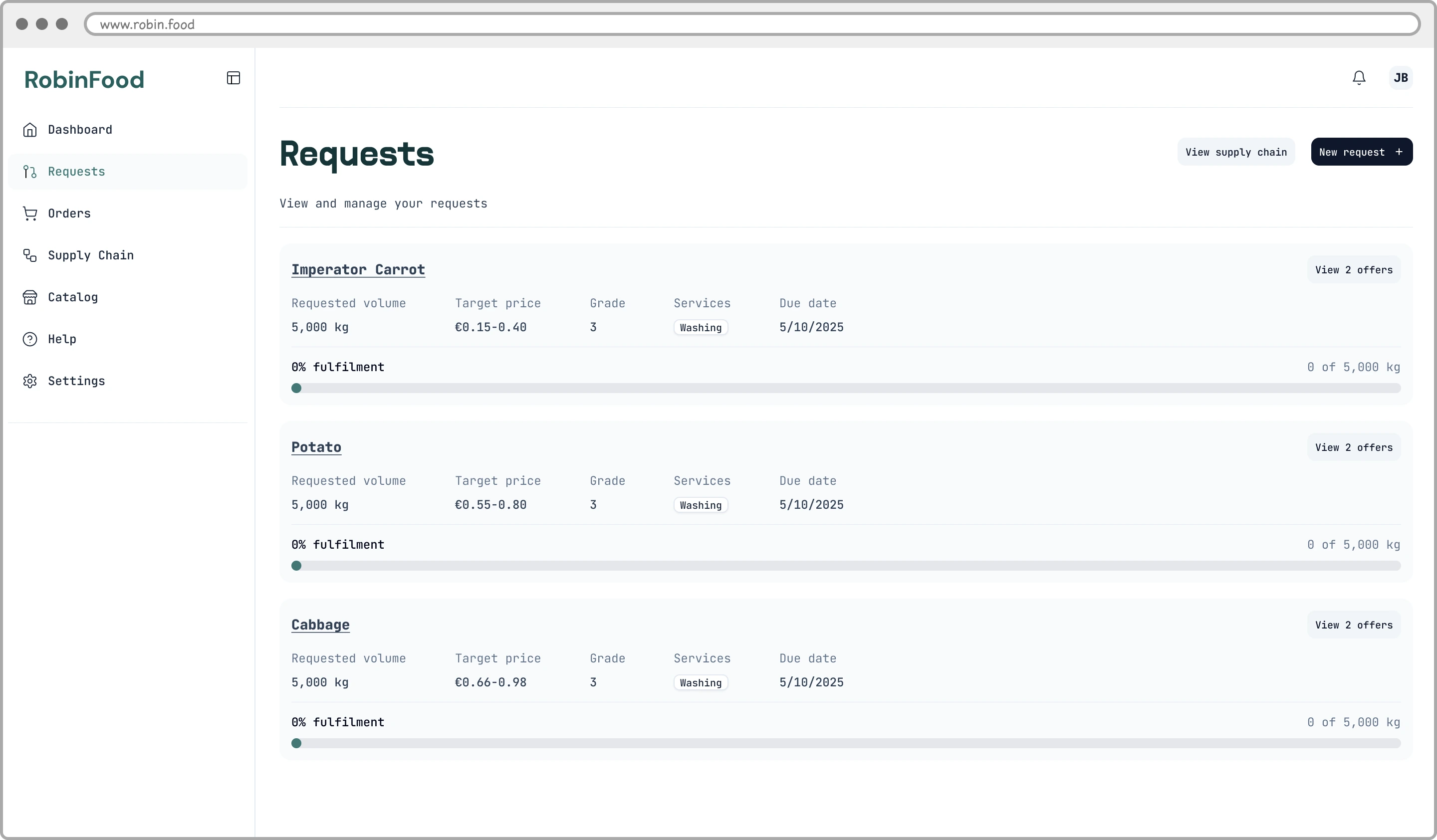Create a New request
The width and height of the screenshot is (1437, 840).
pyautogui.click(x=1361, y=152)
